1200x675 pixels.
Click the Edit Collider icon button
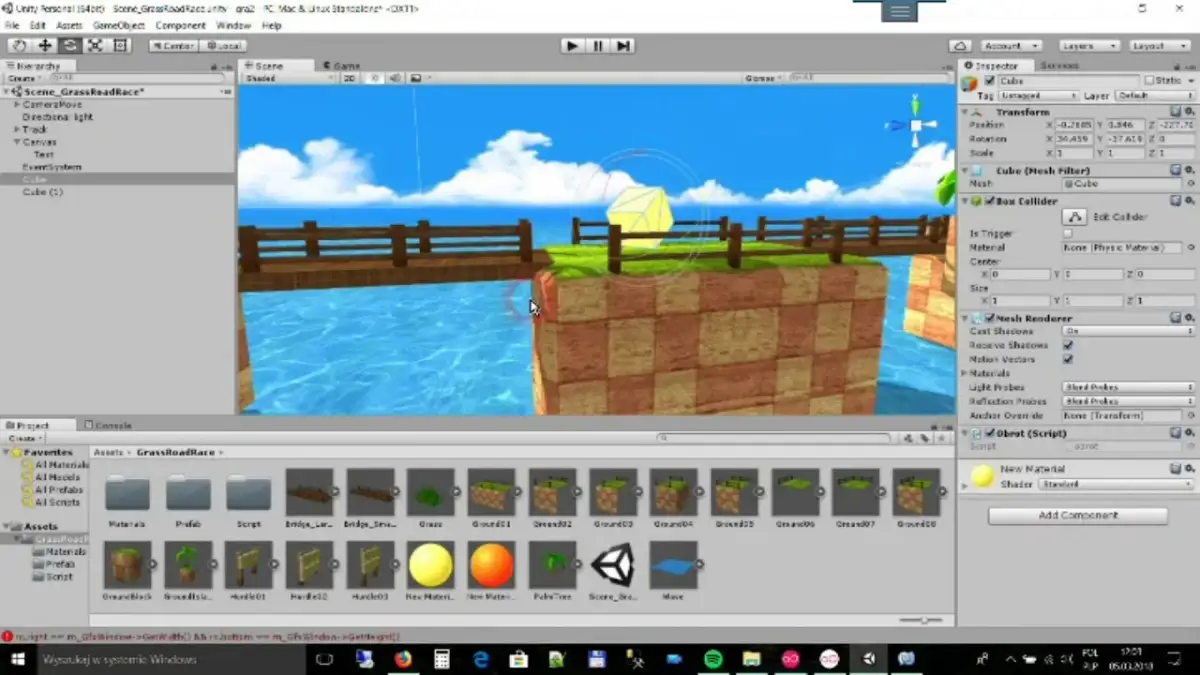click(x=1074, y=217)
